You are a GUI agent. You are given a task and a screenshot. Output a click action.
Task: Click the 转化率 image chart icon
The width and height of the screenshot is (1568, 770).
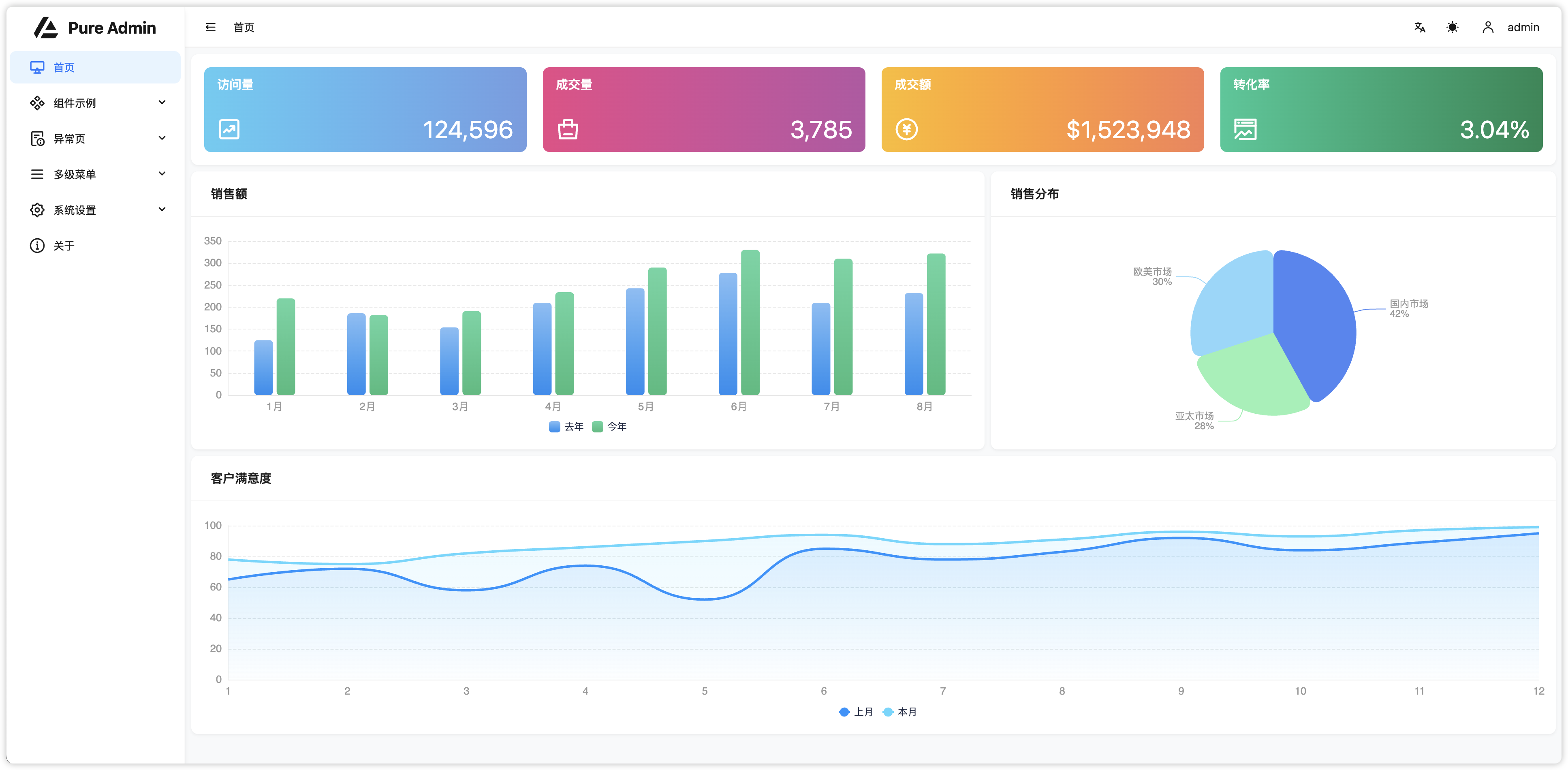click(1245, 129)
